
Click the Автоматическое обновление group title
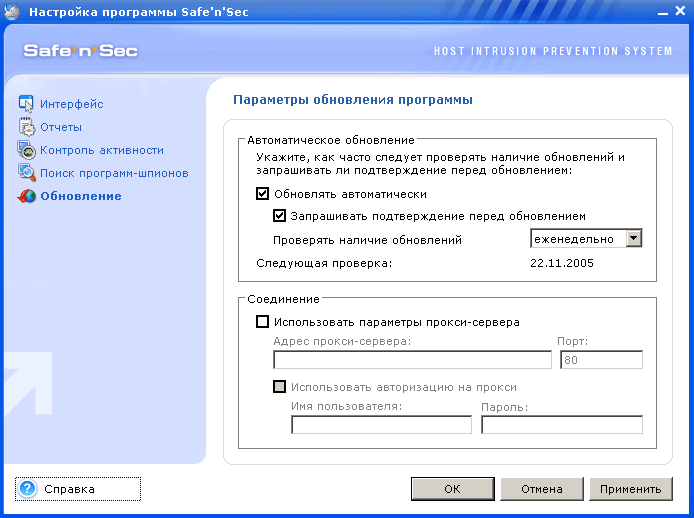[331, 140]
